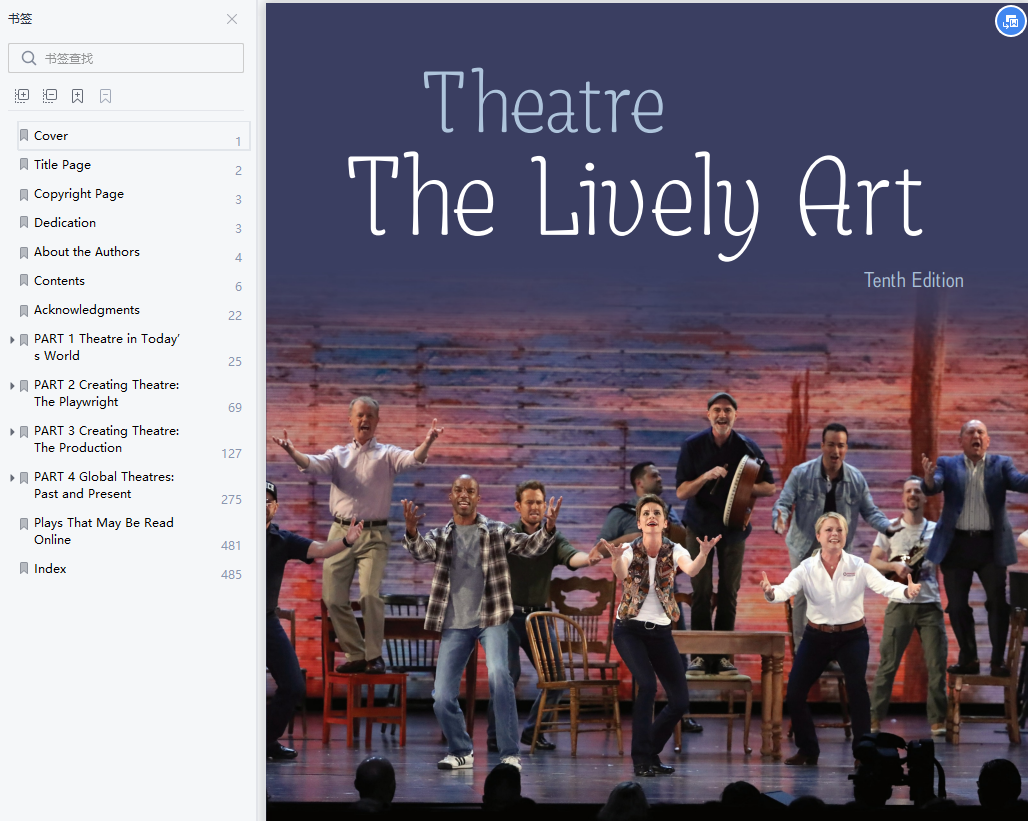
Task: Navigate to Contents bookmark
Action: tap(59, 280)
